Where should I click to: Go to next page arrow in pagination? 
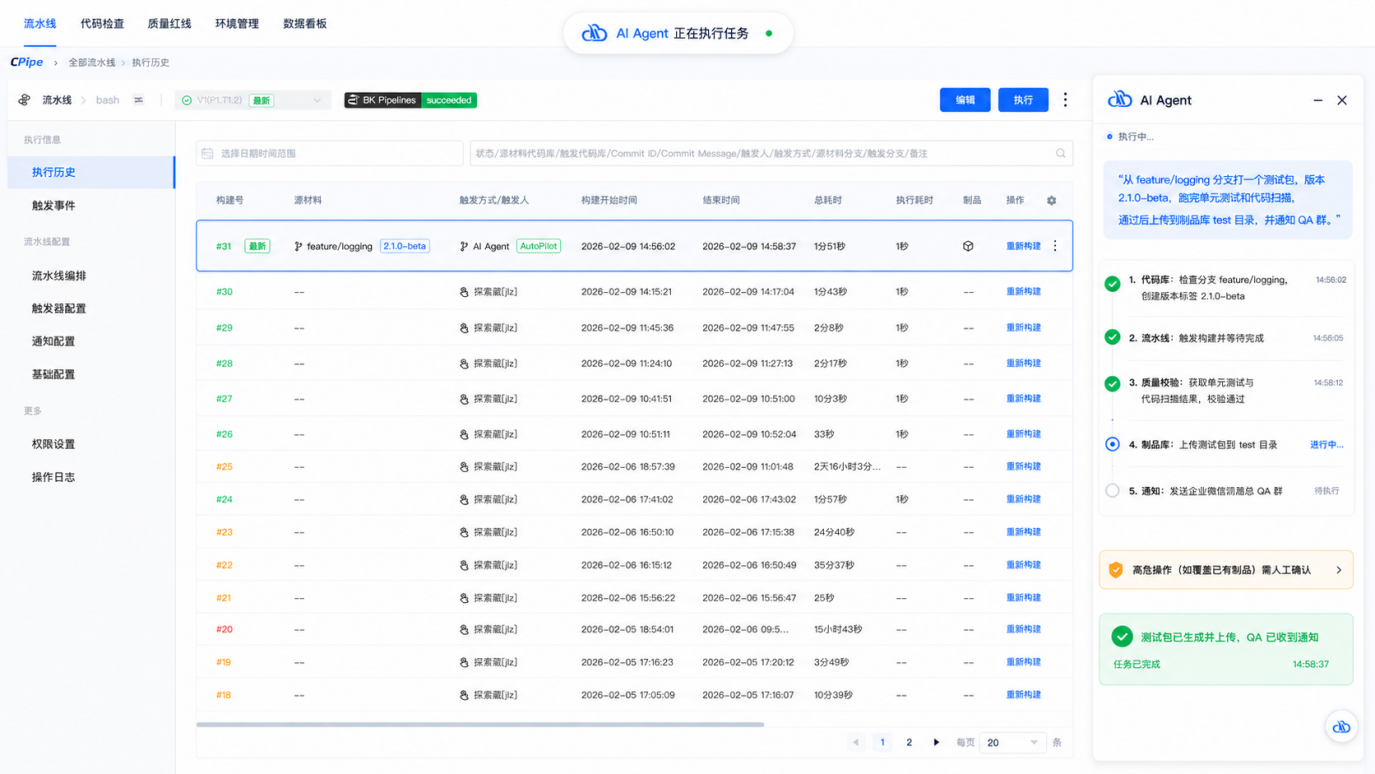(x=936, y=742)
